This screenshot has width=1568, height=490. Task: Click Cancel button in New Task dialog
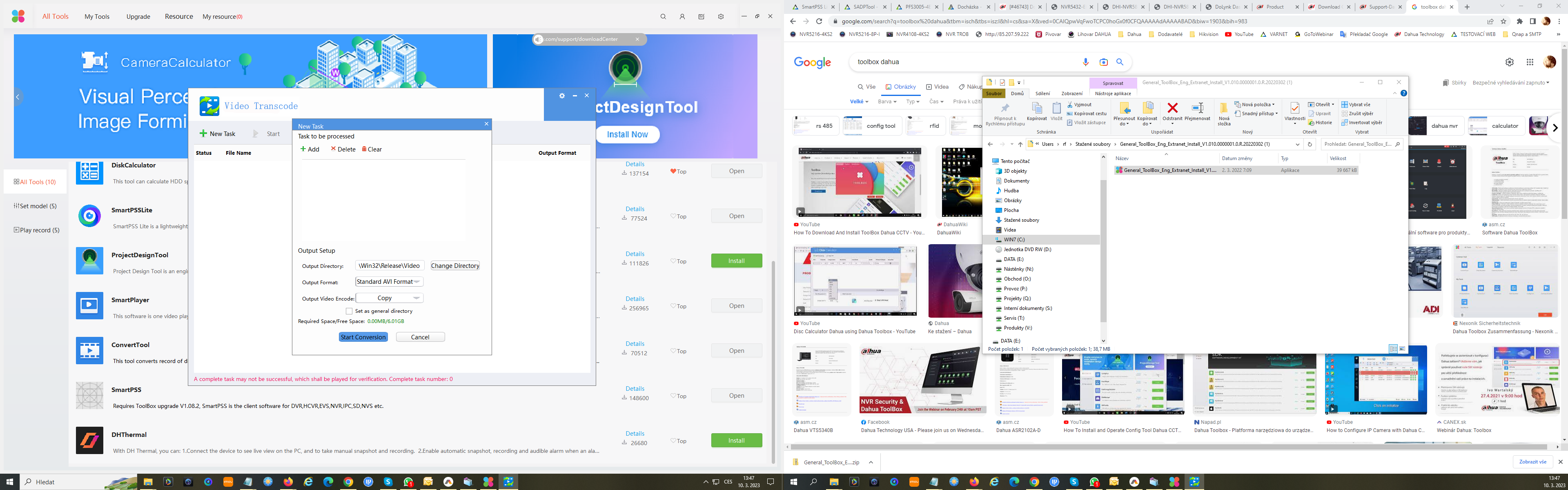[420, 337]
